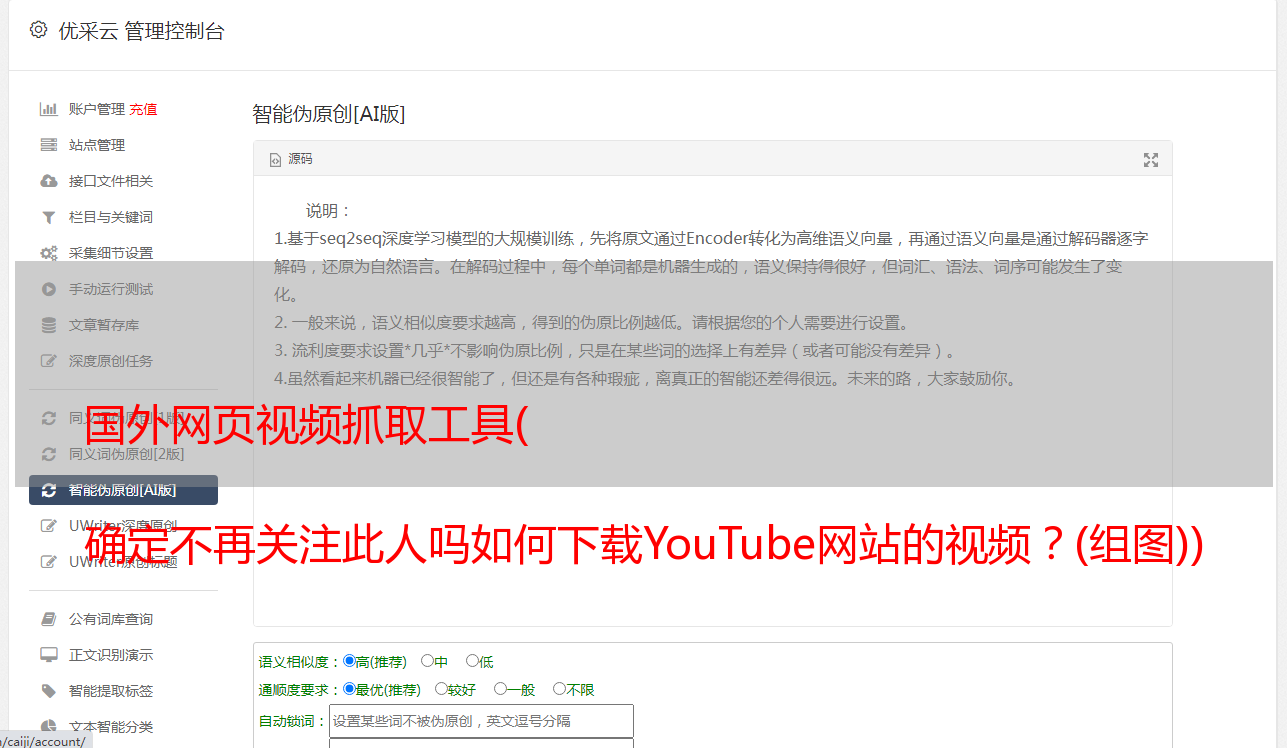The width and height of the screenshot is (1287, 748).
Task: Click the 自动锁词： label
Action: 293,721
